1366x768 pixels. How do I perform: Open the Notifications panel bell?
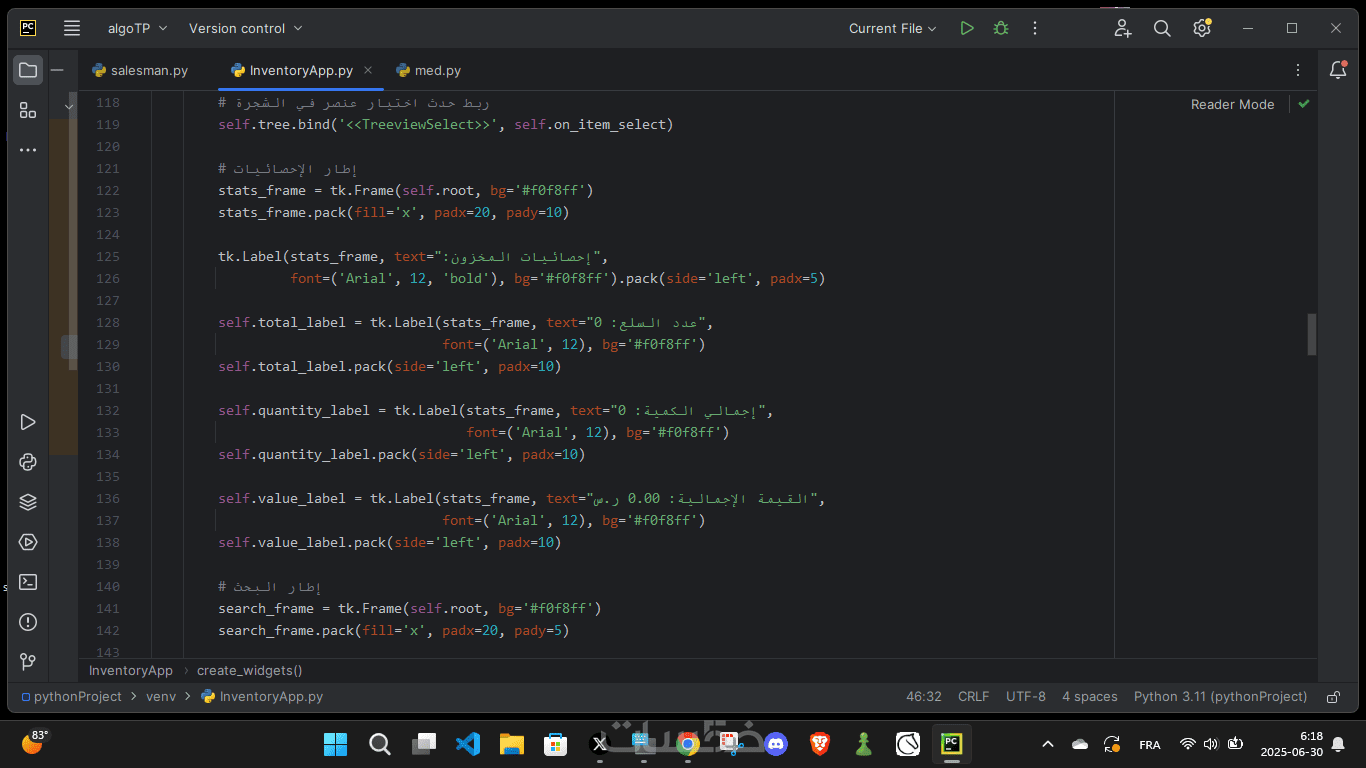tap(1338, 70)
